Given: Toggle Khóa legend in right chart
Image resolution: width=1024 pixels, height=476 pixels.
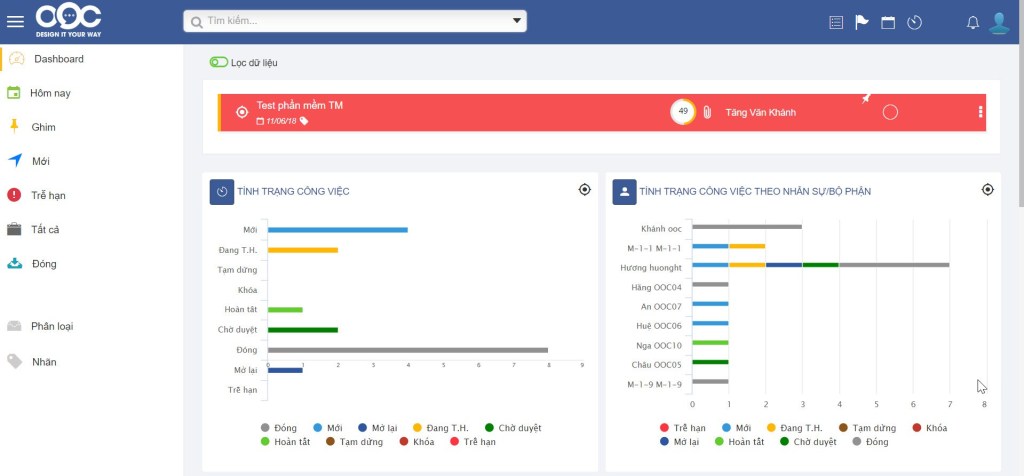Looking at the screenshot, I should tap(929, 428).
